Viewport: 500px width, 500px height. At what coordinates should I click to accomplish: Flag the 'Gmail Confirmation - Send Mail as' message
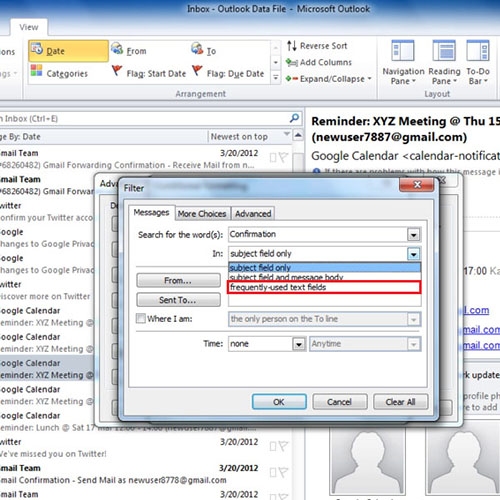coord(283,472)
